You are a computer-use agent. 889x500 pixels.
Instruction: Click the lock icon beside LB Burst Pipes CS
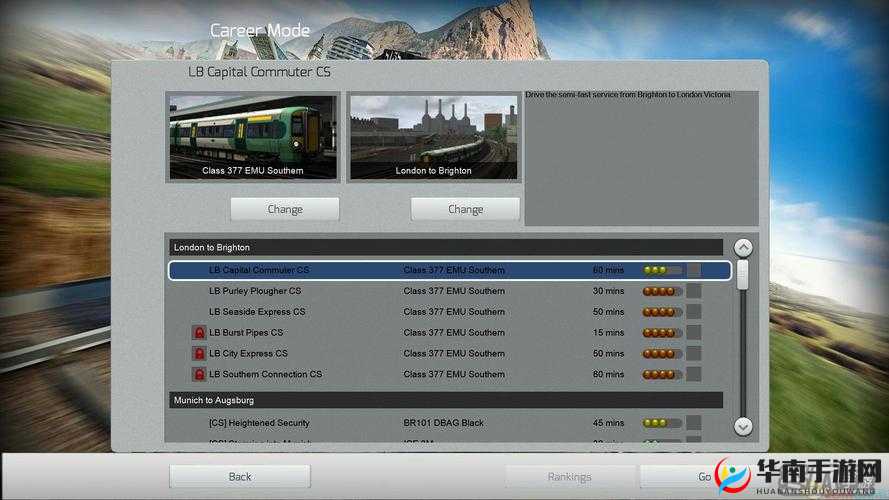point(198,333)
